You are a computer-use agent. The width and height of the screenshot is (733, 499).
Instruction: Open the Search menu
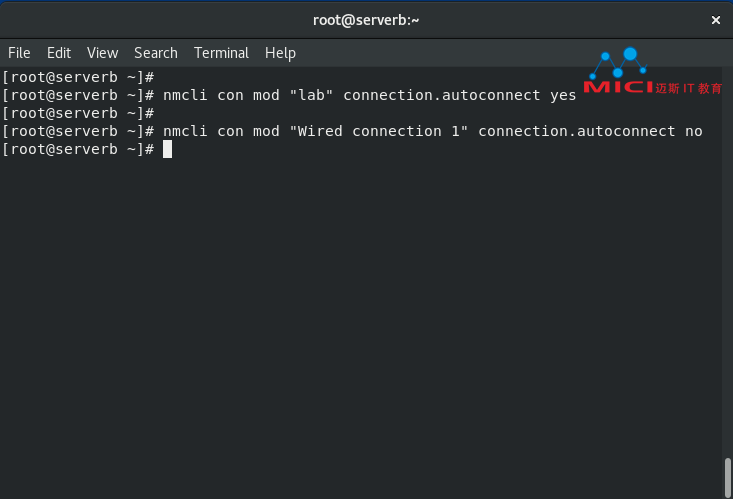156,53
